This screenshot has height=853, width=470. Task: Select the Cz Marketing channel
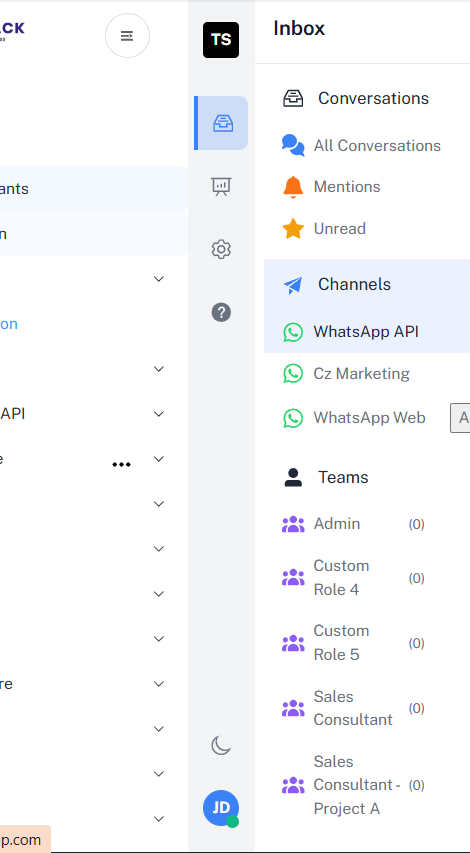pyautogui.click(x=362, y=374)
